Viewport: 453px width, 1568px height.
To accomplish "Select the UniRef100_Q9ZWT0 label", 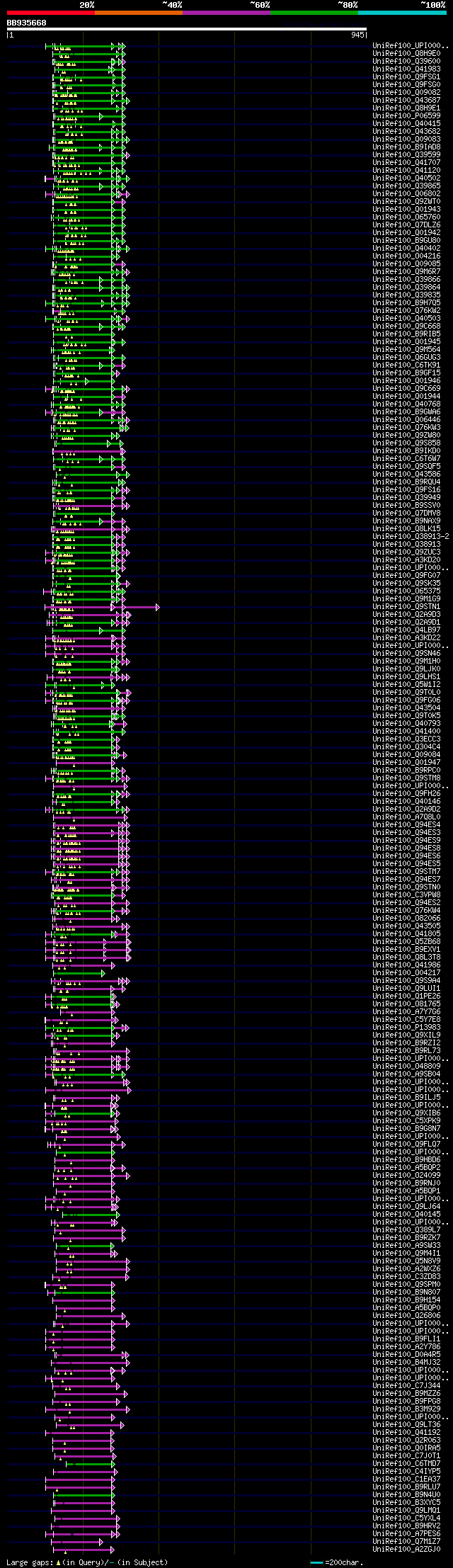I will point(406,201).
